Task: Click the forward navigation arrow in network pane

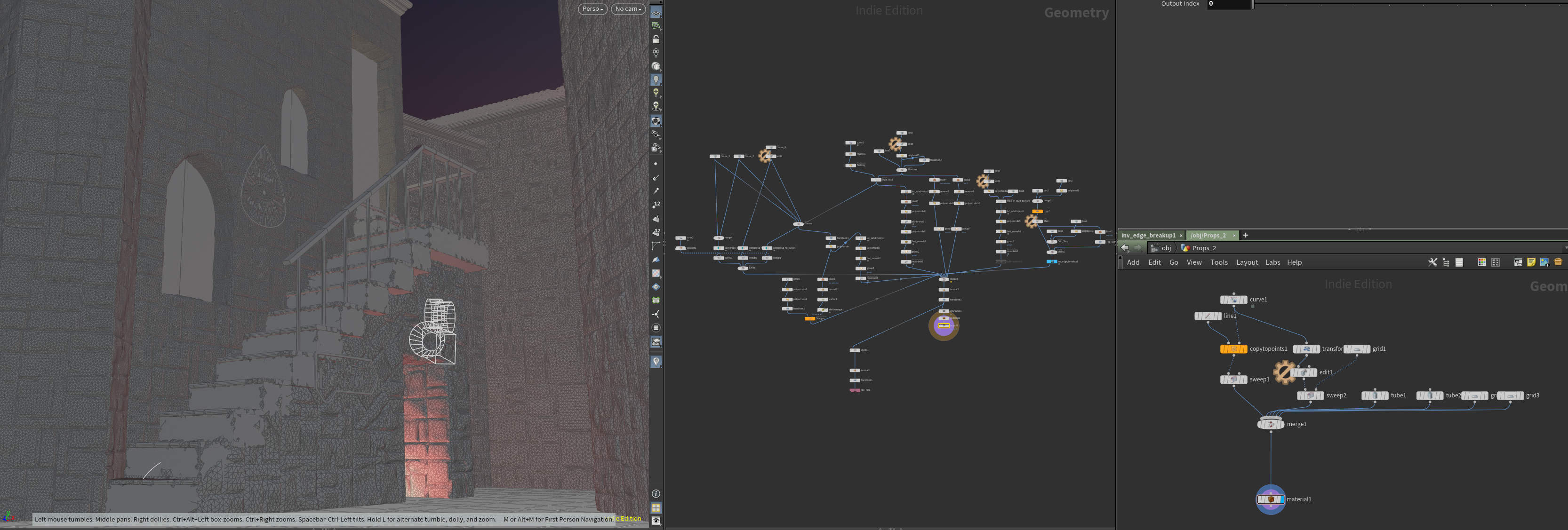Action: click(x=1138, y=248)
